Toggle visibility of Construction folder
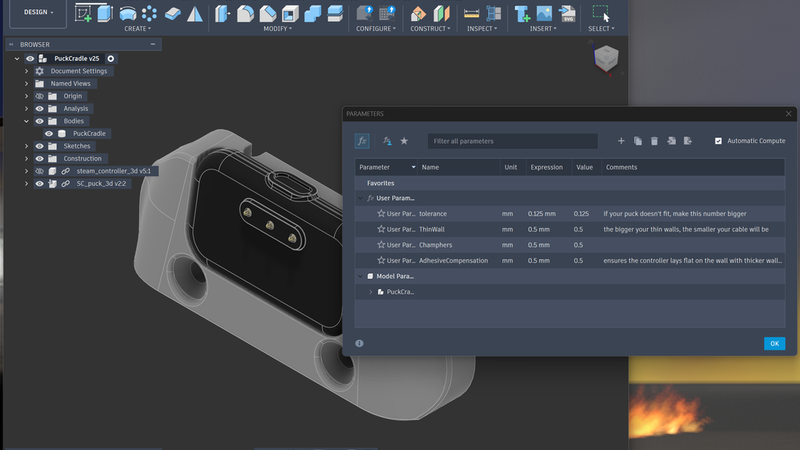This screenshot has width=800, height=450. click(x=39, y=159)
